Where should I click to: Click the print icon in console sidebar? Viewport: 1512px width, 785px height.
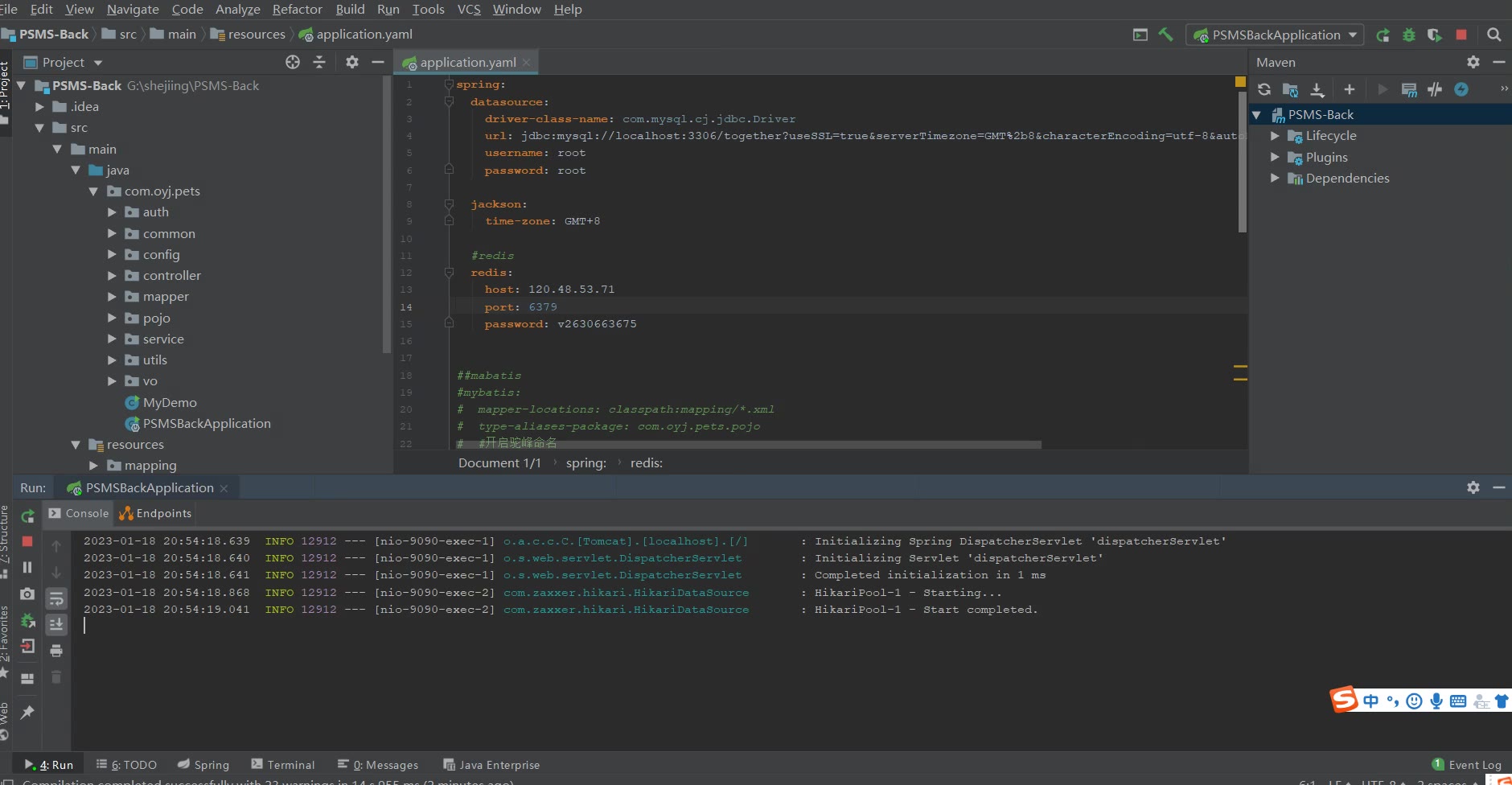56,651
